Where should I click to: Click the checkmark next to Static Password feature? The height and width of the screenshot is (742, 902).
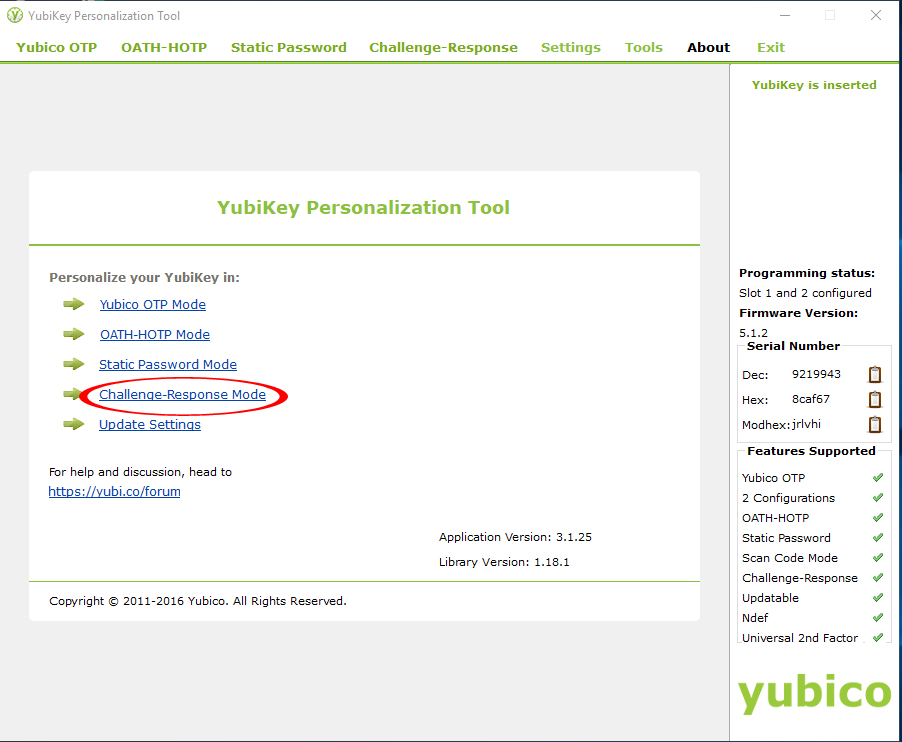tap(878, 538)
